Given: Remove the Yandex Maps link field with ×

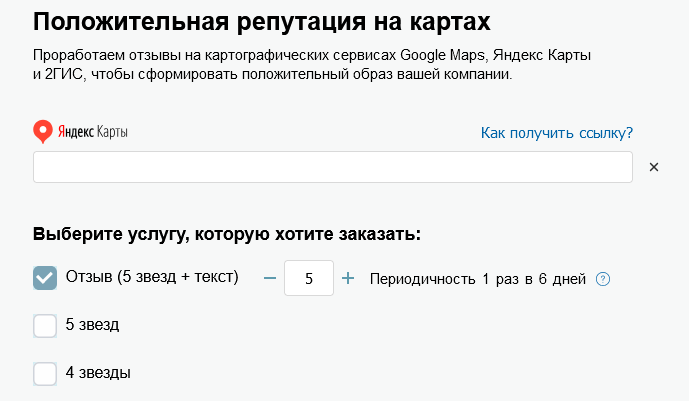Looking at the screenshot, I should pyautogui.click(x=654, y=167).
